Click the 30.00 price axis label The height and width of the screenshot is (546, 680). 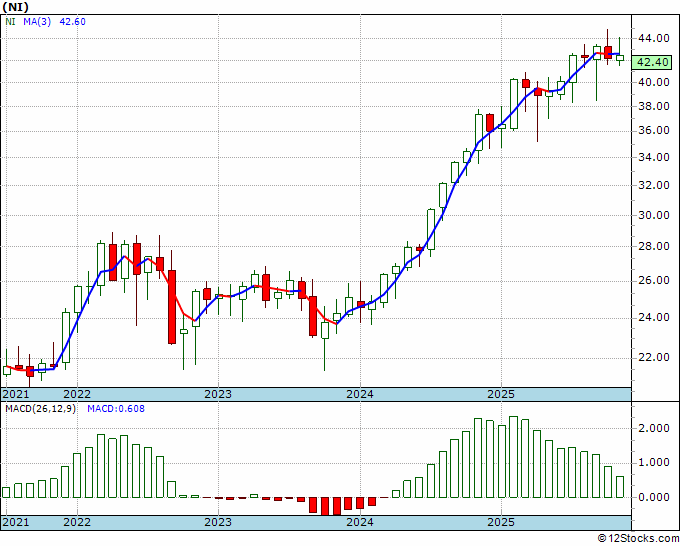(x=653, y=215)
